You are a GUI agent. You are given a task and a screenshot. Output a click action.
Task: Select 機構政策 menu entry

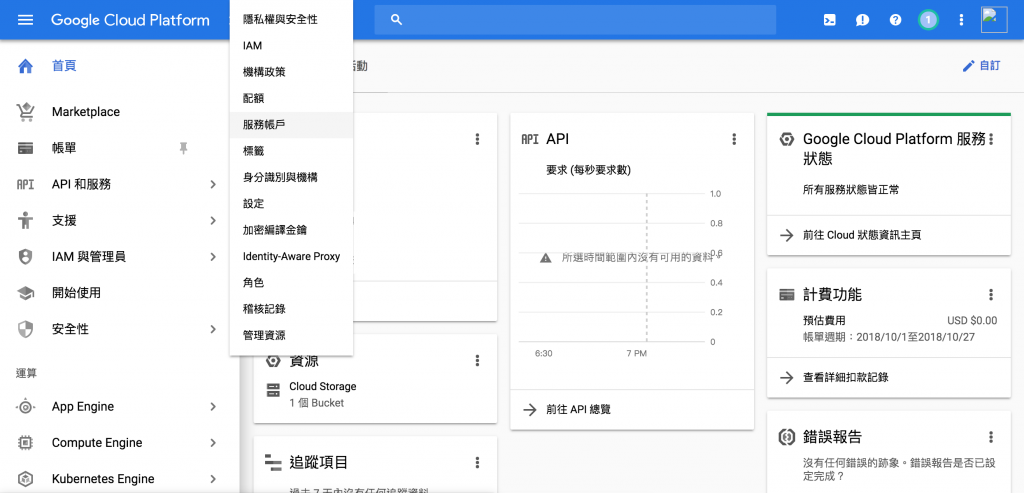click(291, 72)
